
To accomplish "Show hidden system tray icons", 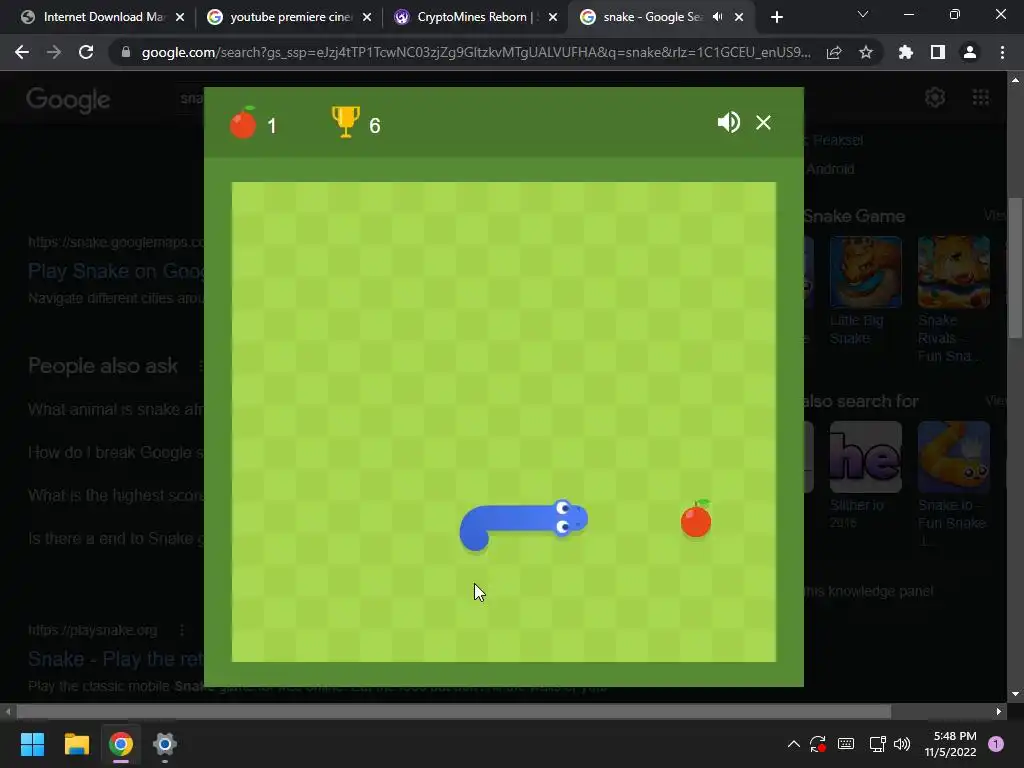I will (793, 744).
